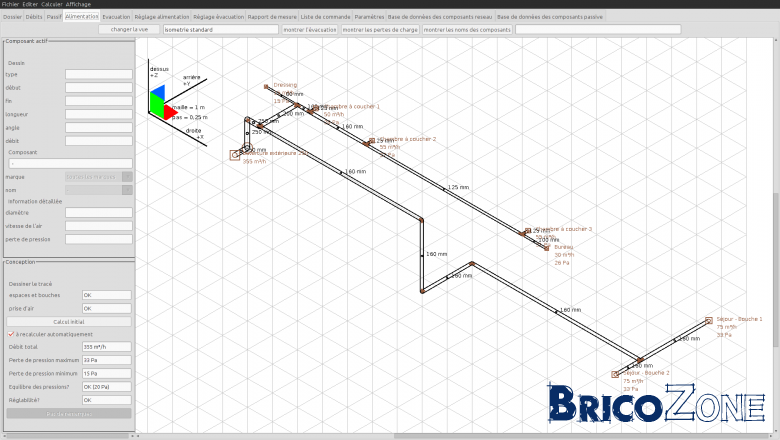Switch to the Evacuation tab
Image resolution: width=780 pixels, height=440 pixels.
[x=116, y=16]
